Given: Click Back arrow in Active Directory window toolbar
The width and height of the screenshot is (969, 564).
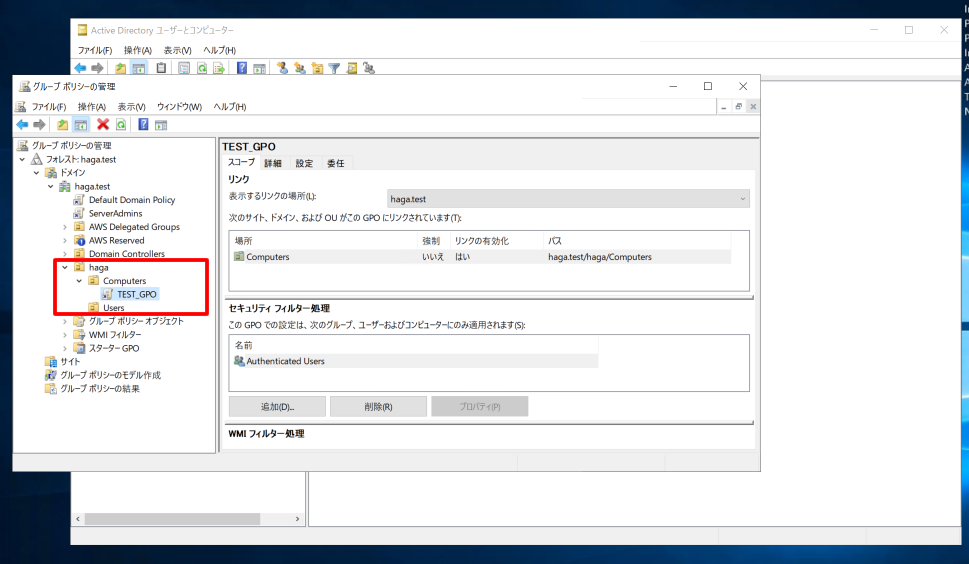Looking at the screenshot, I should 80,68.
